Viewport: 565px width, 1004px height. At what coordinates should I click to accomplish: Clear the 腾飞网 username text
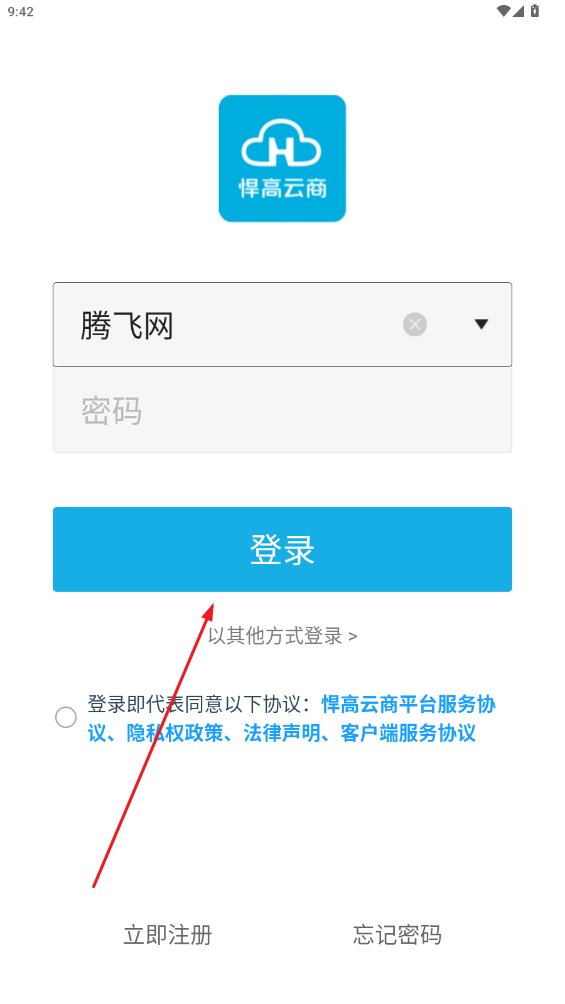415,325
